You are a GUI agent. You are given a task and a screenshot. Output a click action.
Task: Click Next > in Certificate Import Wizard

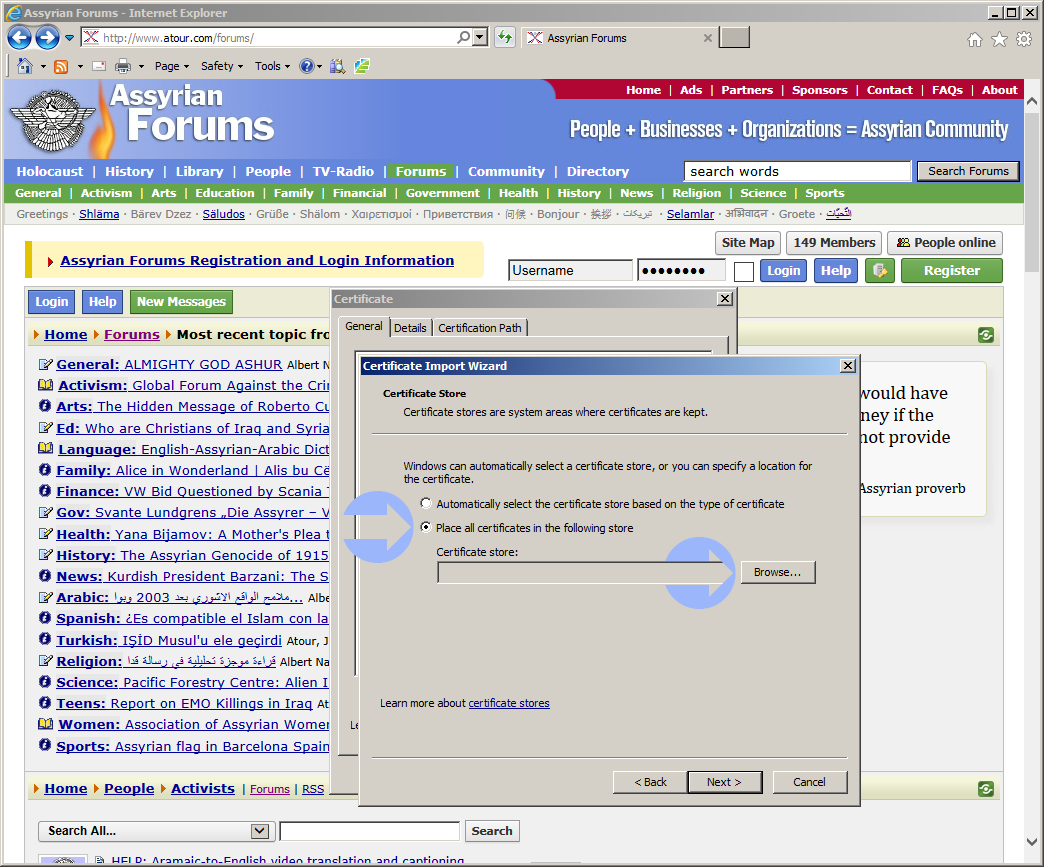[724, 782]
